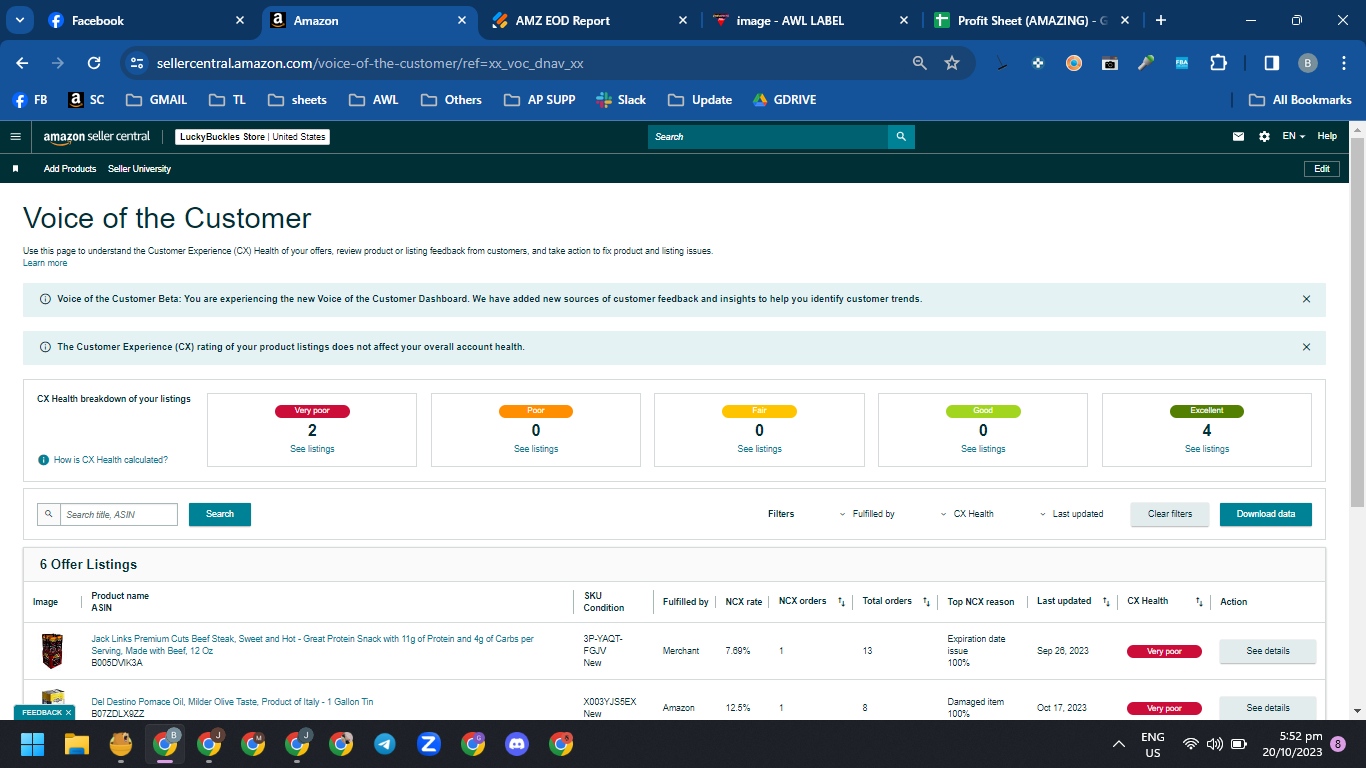This screenshot has height=768, width=1366.
Task: Go back using the browser back arrow
Action: pos(22,63)
